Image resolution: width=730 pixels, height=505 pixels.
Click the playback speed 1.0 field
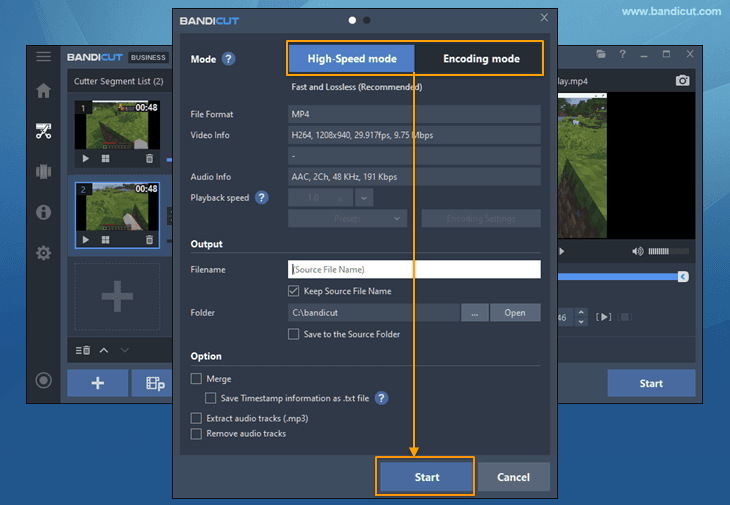coord(320,198)
